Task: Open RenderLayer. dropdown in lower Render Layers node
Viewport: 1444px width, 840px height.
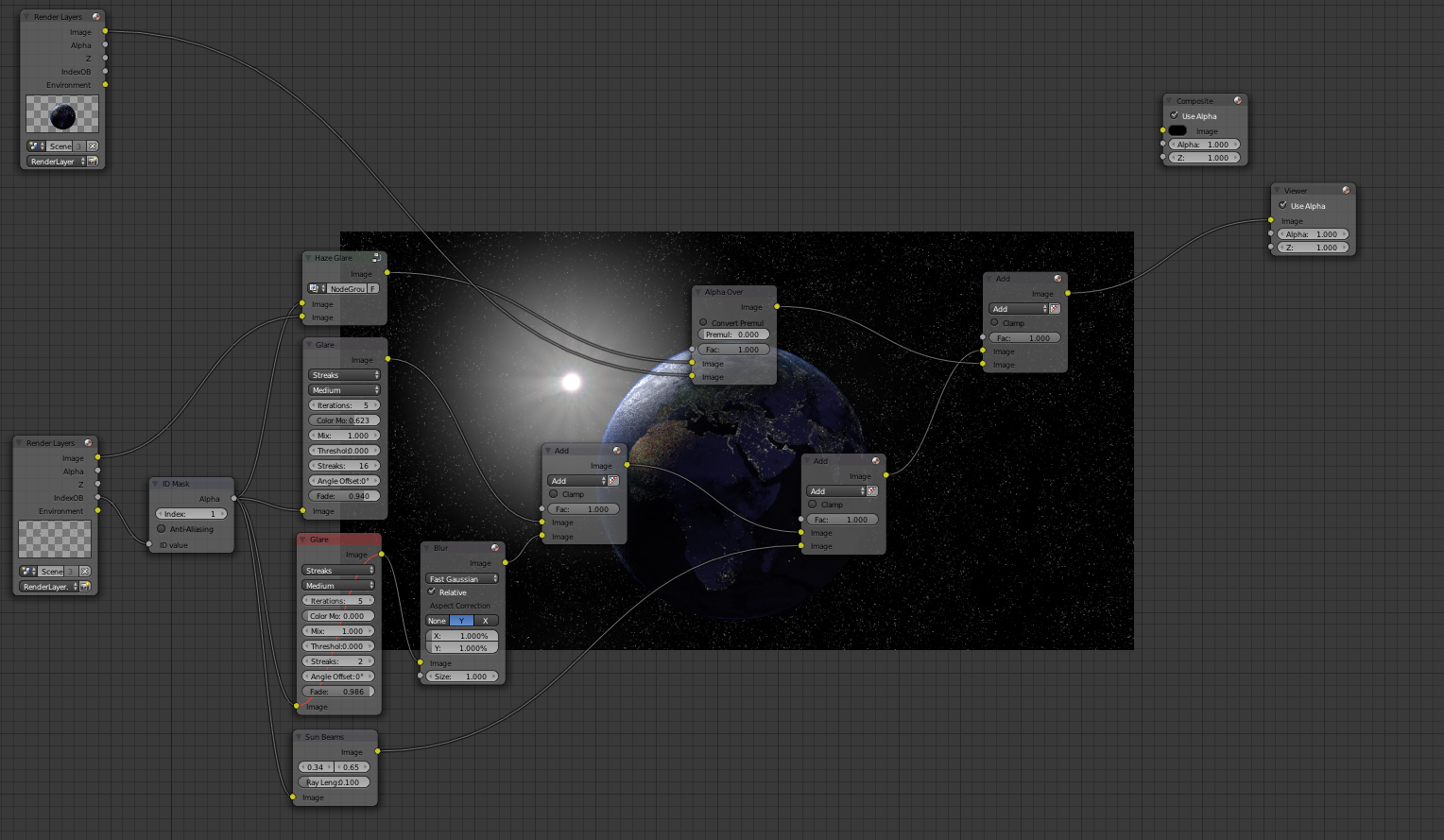Action: 49,587
